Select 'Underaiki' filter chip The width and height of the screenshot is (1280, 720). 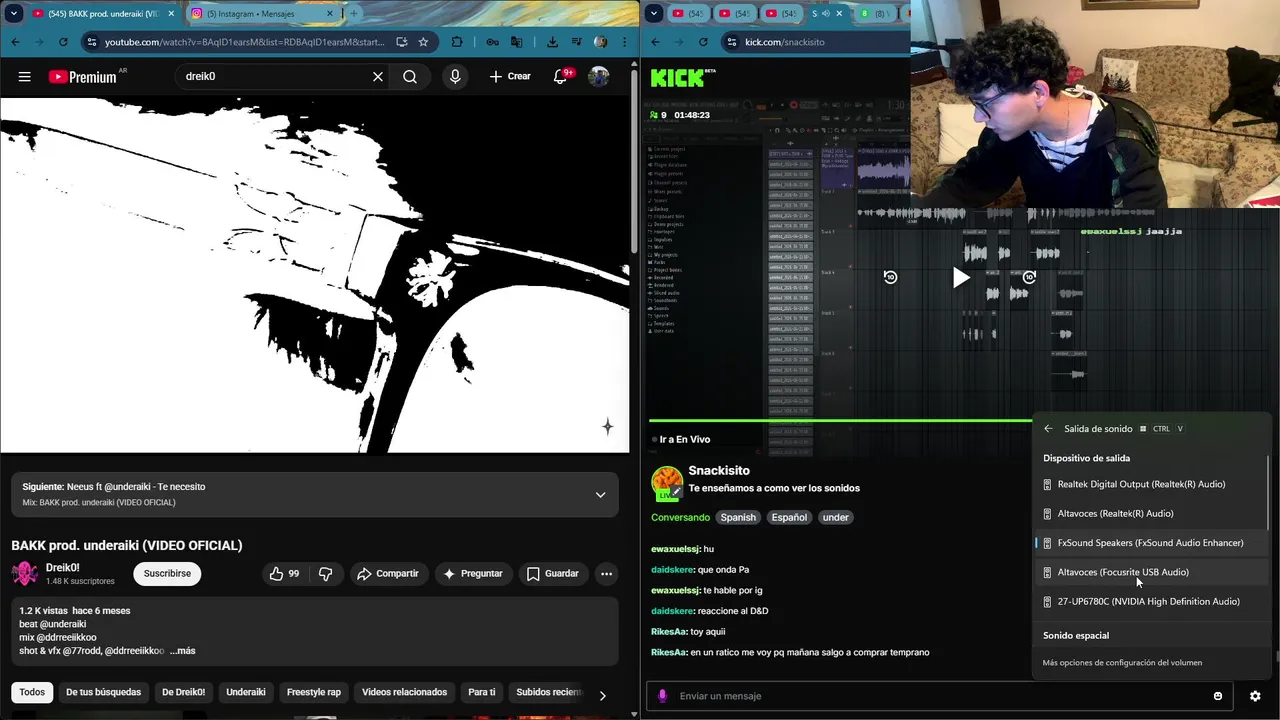tap(246, 692)
